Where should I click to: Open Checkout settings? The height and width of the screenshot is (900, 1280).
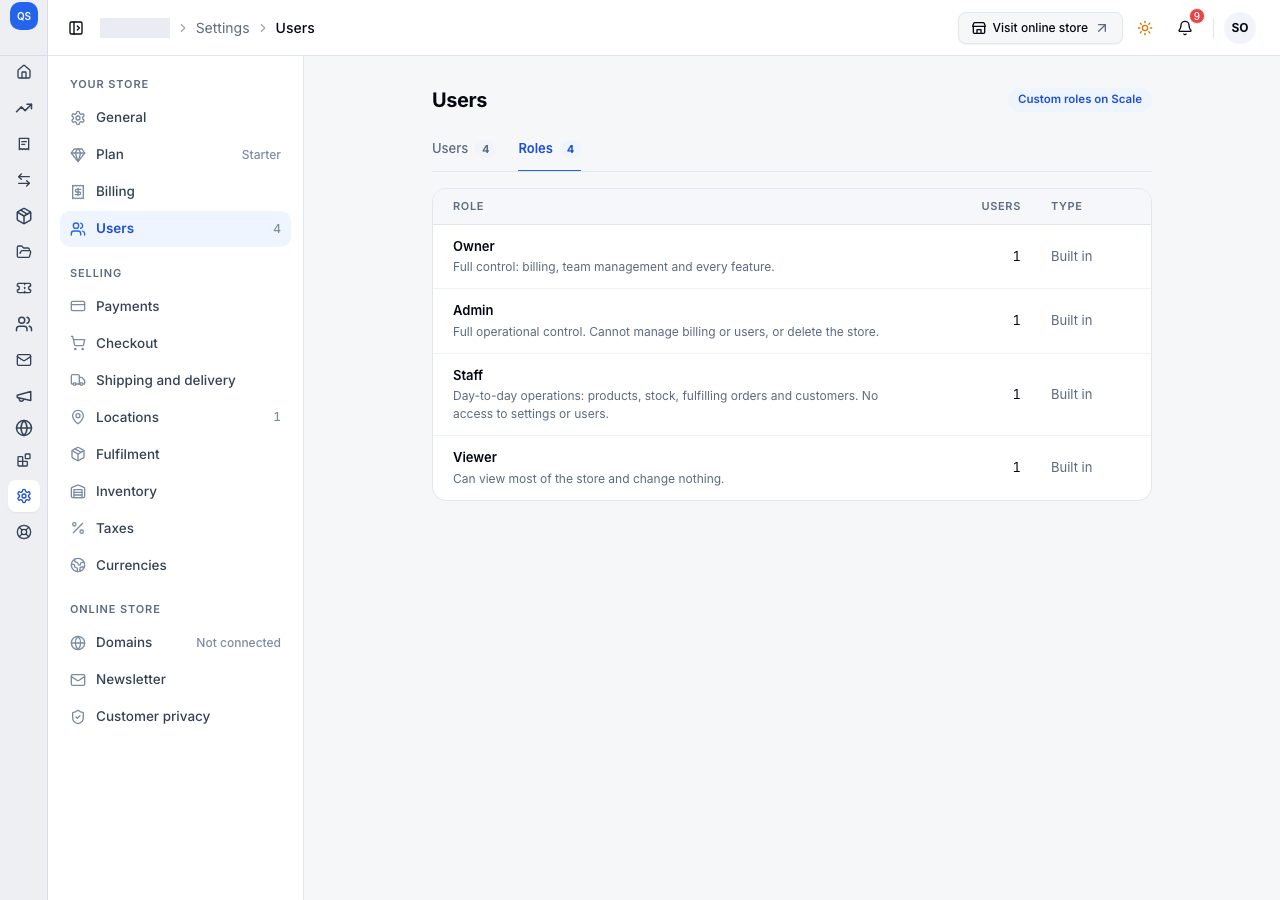click(x=176, y=344)
